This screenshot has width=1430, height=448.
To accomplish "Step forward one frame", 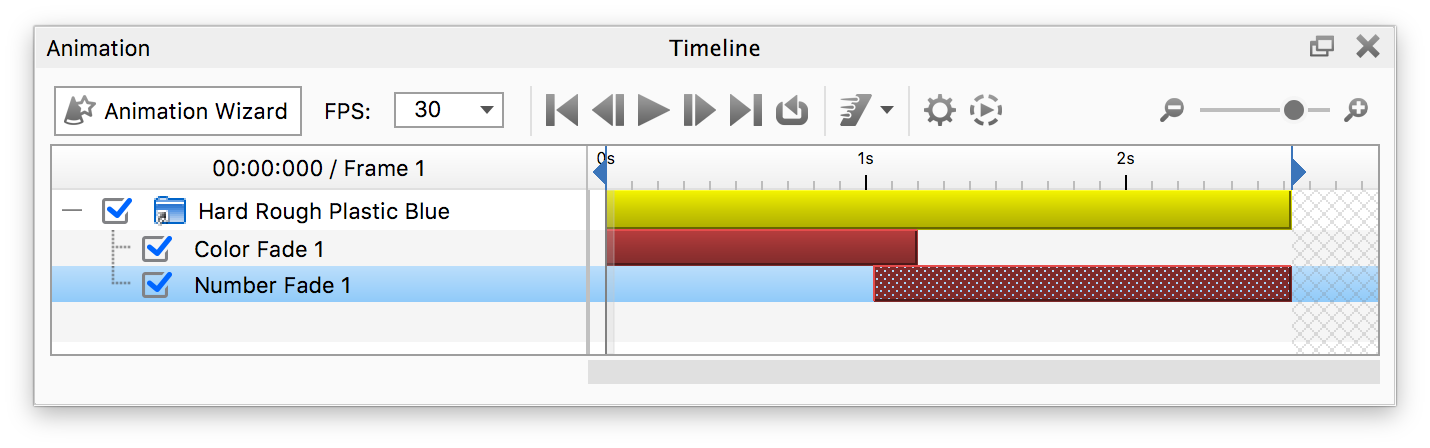I will [699, 110].
